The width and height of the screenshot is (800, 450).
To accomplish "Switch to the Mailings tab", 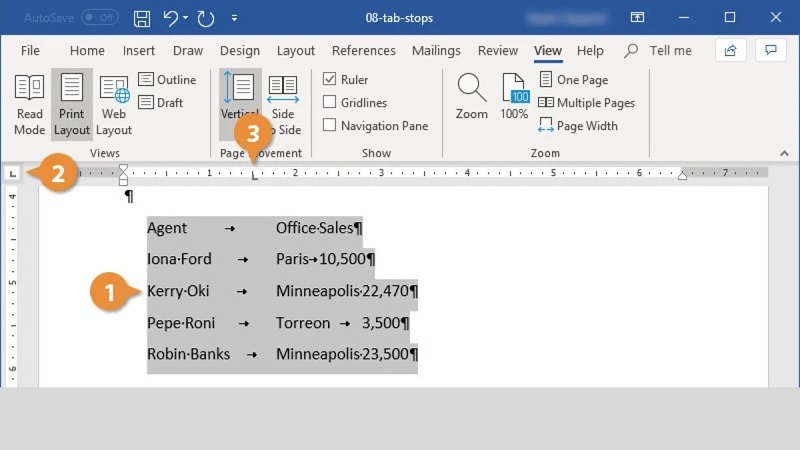I will pyautogui.click(x=436, y=51).
